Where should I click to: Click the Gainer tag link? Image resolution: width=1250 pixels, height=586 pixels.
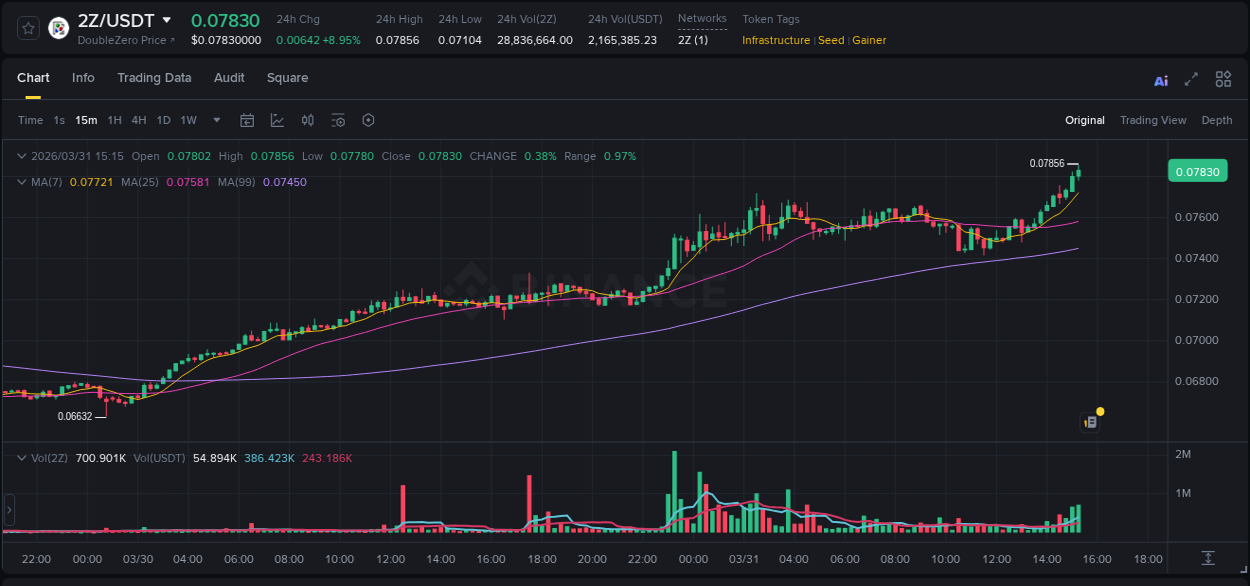point(868,40)
